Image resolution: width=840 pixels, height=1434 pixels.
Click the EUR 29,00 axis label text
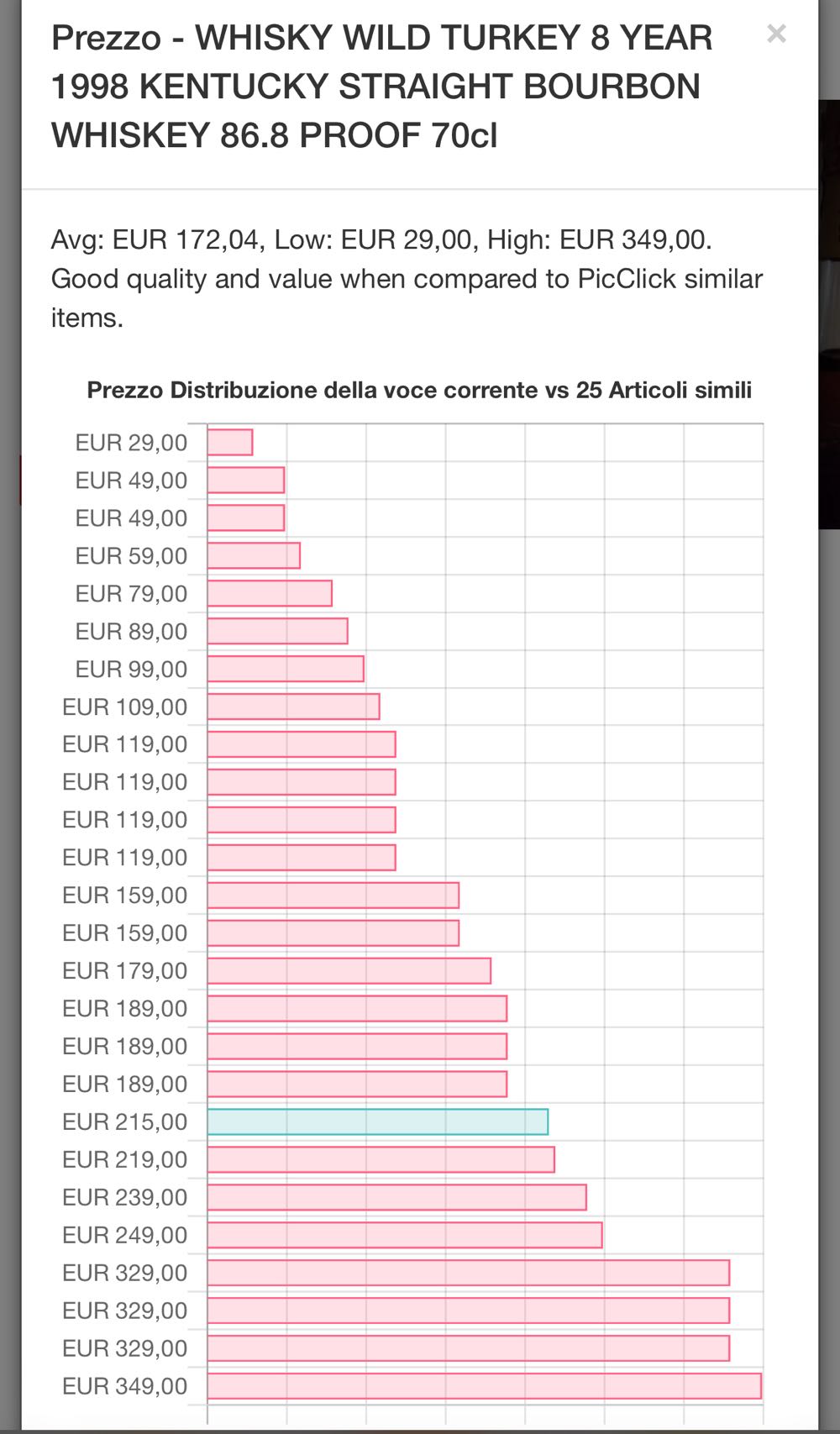click(x=131, y=443)
